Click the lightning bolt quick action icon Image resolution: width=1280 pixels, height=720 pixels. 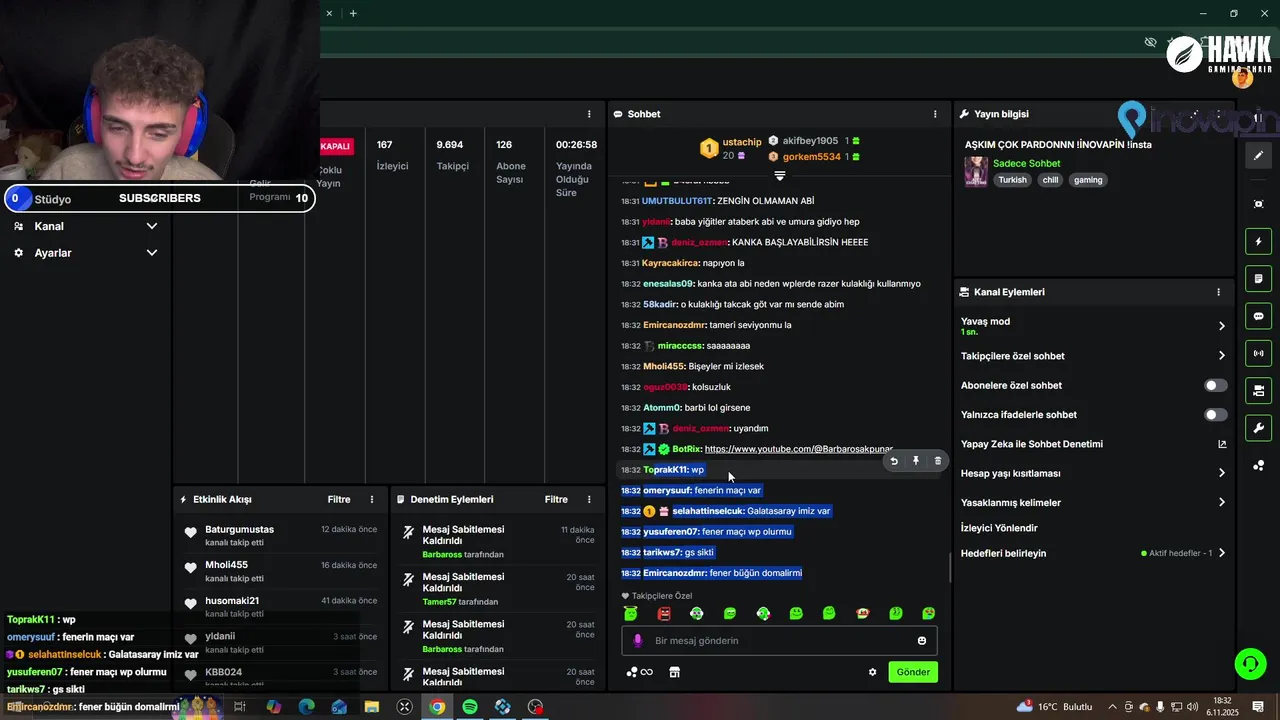coord(1258,242)
